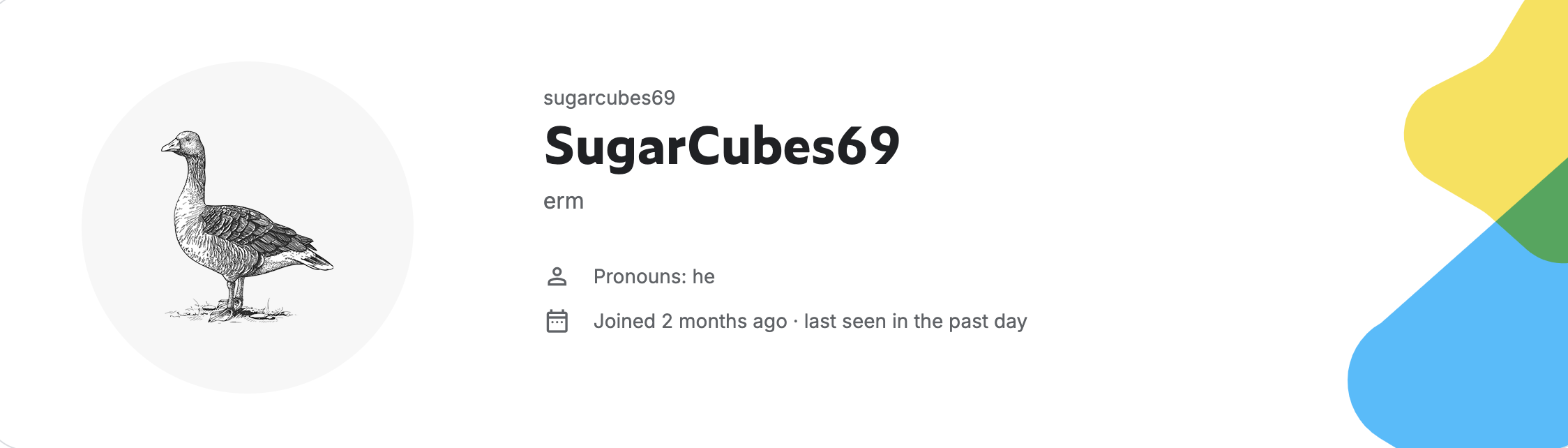Click "Joined 2 months ago" text
The width and height of the screenshot is (1568, 448).
click(x=691, y=322)
